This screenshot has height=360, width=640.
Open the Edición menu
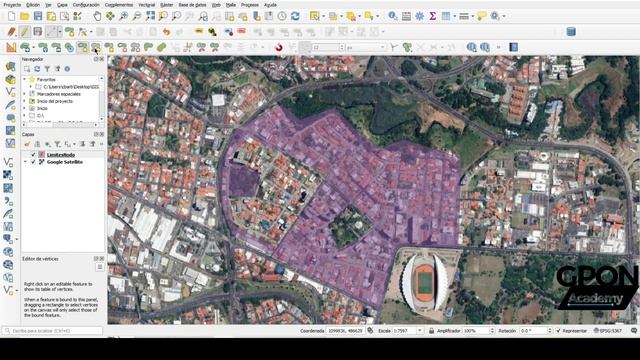click(x=33, y=5)
